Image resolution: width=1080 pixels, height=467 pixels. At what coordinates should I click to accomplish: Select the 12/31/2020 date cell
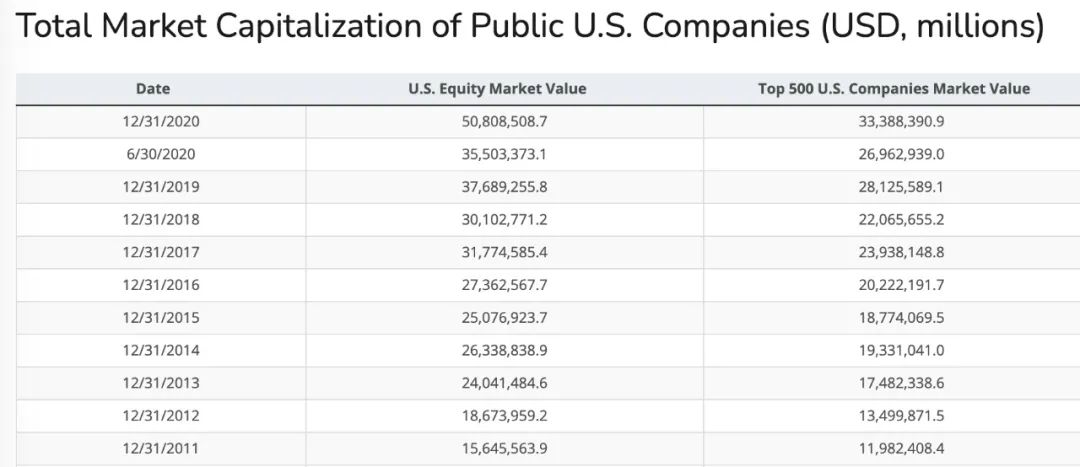[161, 121]
